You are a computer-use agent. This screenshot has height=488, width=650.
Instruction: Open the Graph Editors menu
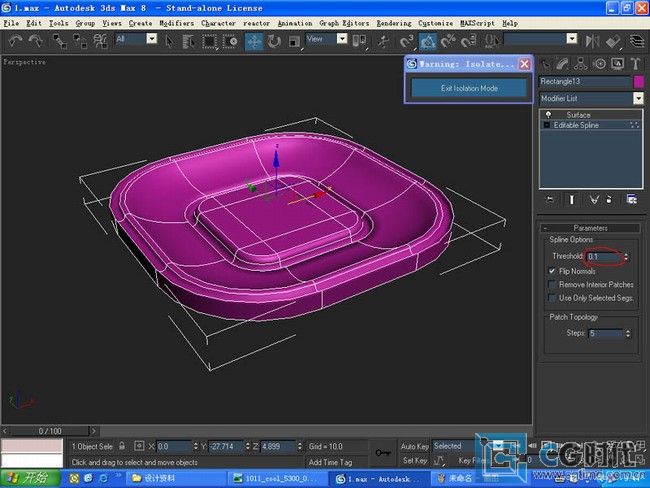tap(344, 23)
